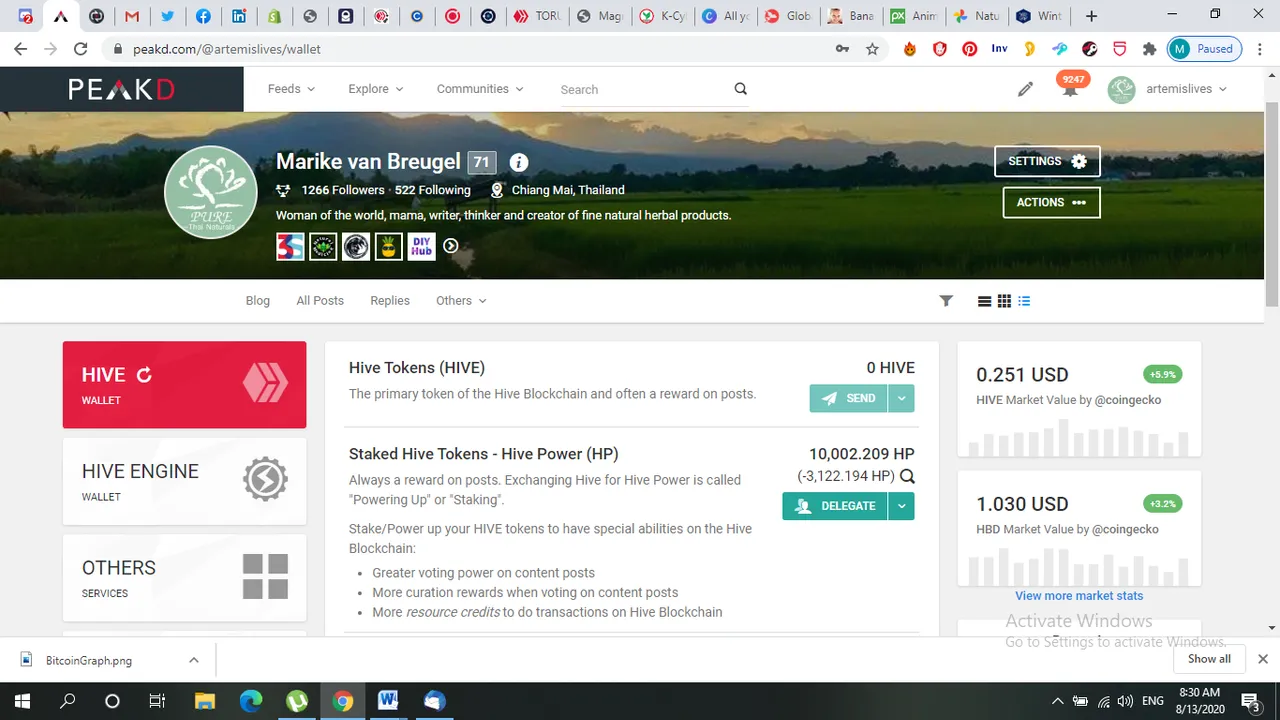Open the artemislives account menu chevron
Screen dimensions: 1280x720
1222,89
